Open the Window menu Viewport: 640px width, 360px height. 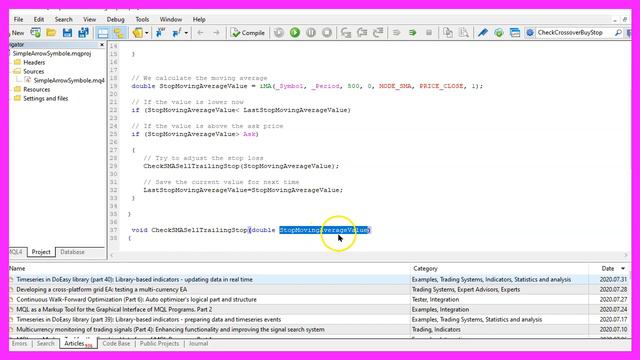(171, 19)
